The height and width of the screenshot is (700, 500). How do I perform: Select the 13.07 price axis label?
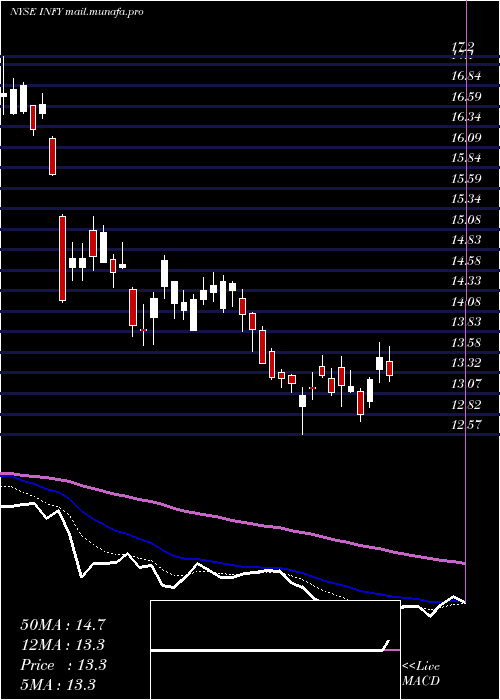466,384
